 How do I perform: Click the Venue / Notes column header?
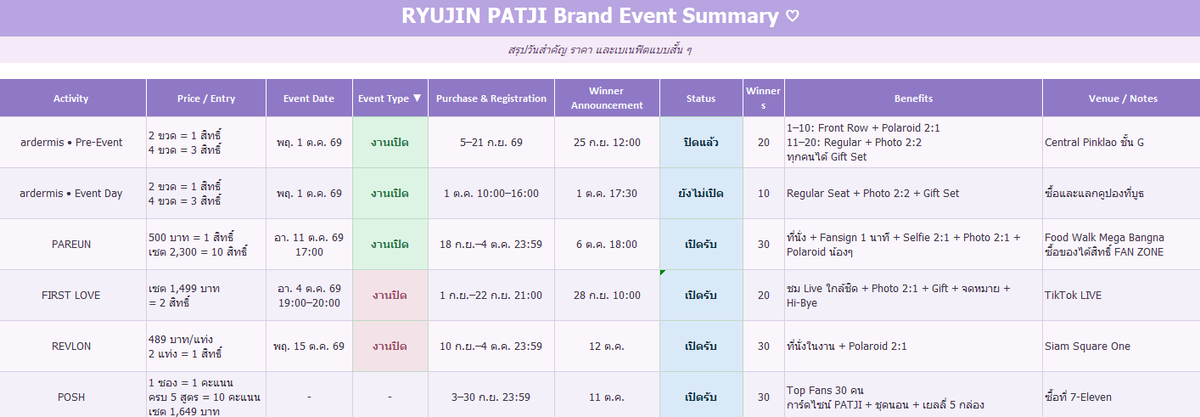pyautogui.click(x=1121, y=99)
